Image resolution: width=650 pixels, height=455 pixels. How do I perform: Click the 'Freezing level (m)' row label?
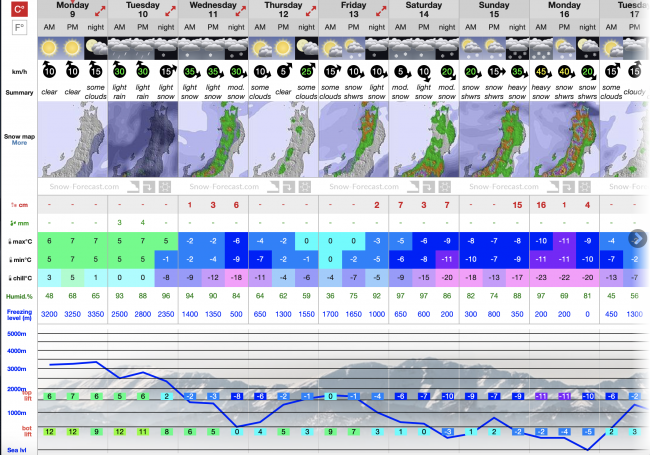point(19,315)
